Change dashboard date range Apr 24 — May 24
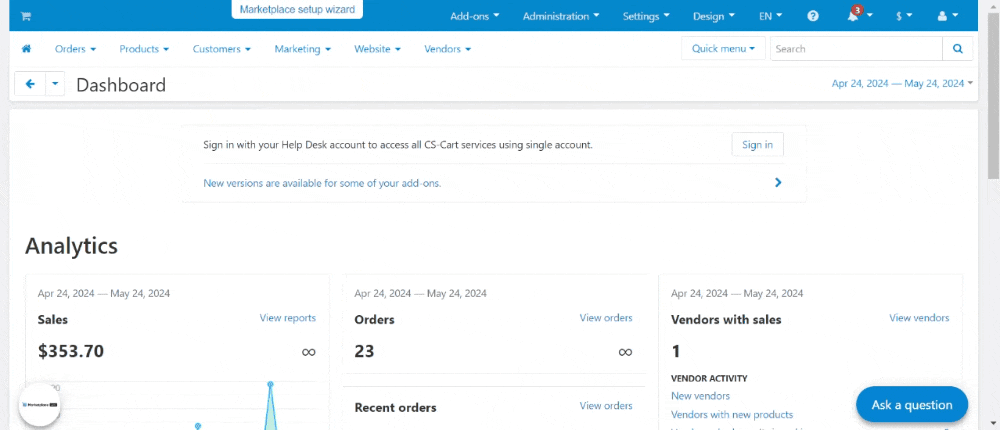Viewport: 1000px width, 430px height. (x=902, y=83)
